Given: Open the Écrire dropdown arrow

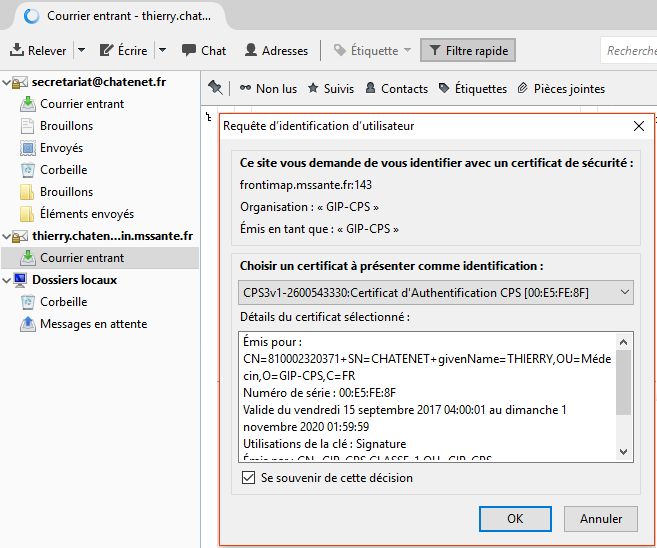Looking at the screenshot, I should tap(163, 50).
